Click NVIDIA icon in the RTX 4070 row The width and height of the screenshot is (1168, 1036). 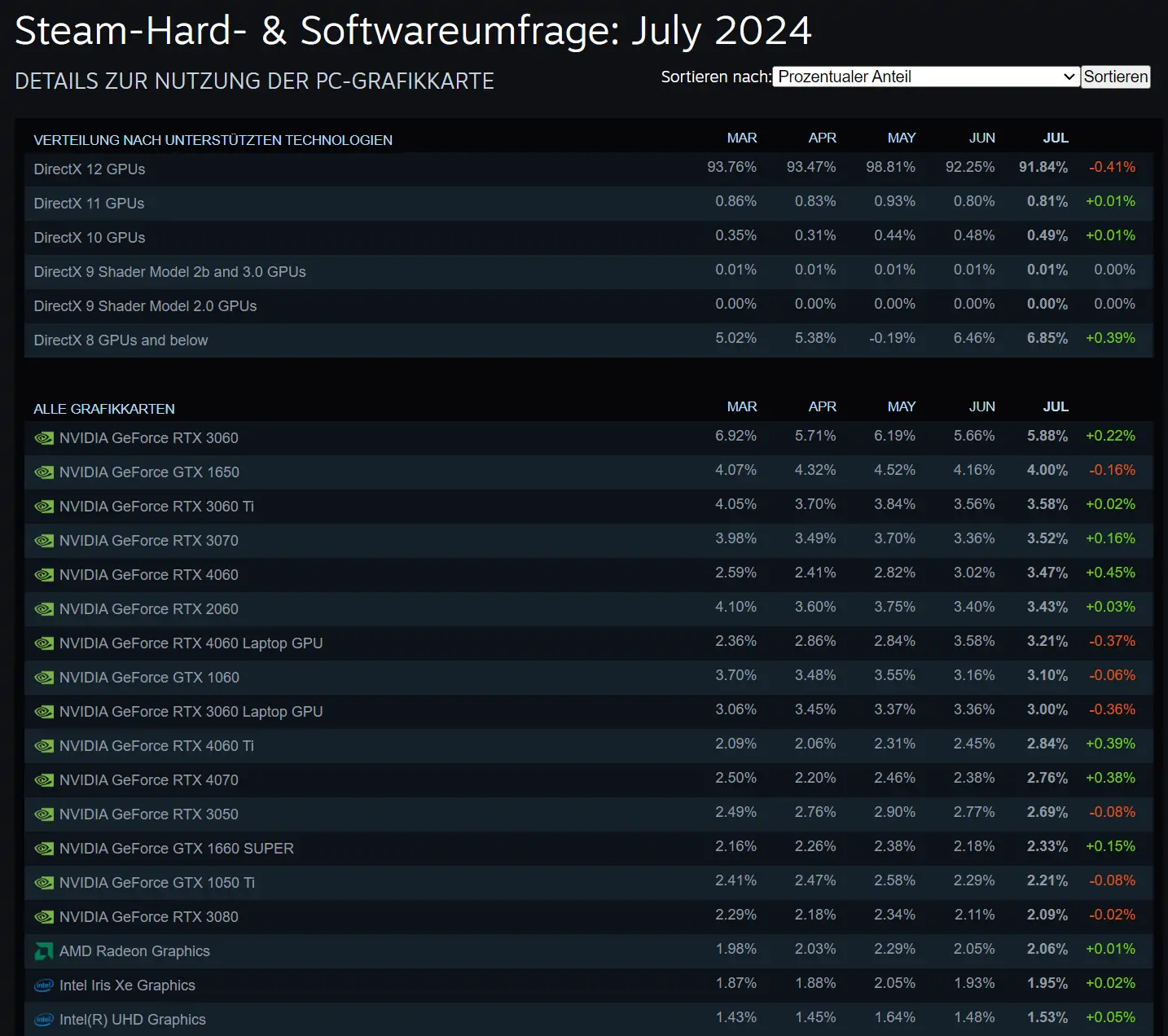(x=44, y=780)
